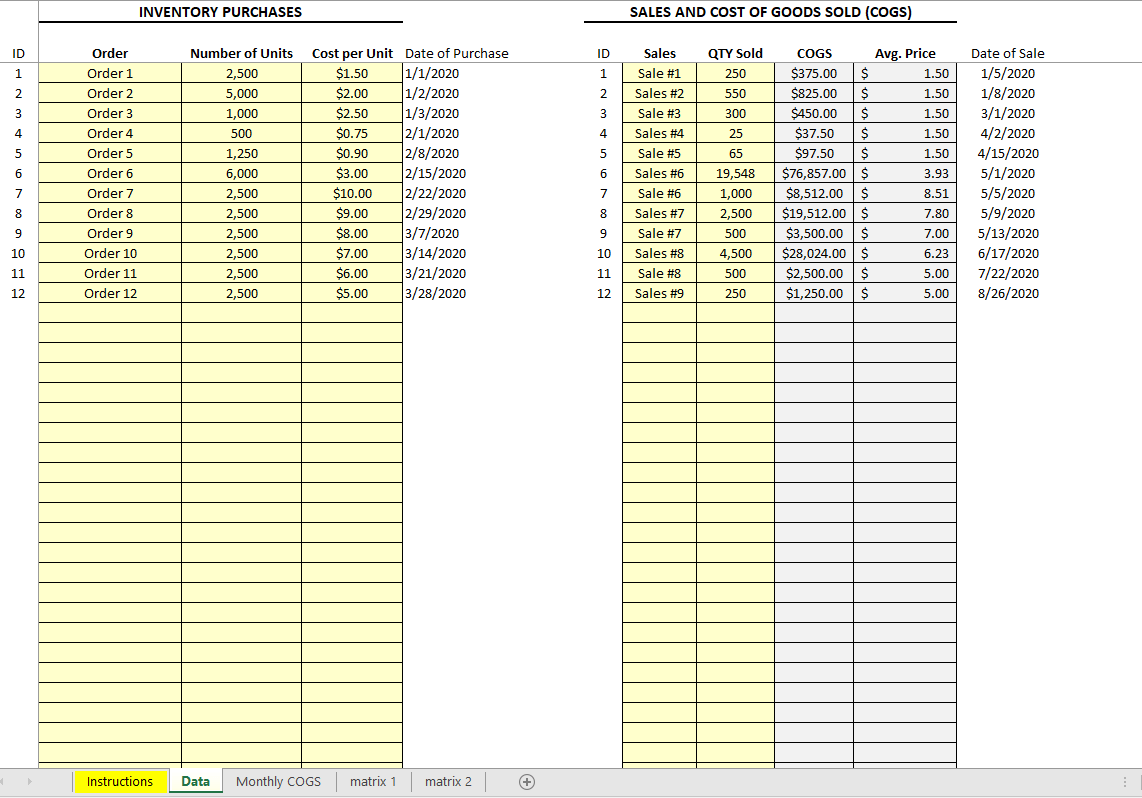Image resolution: width=1142 pixels, height=798 pixels.
Task: Click the Cost per Unit $10.00 cell
Action: (x=352, y=193)
